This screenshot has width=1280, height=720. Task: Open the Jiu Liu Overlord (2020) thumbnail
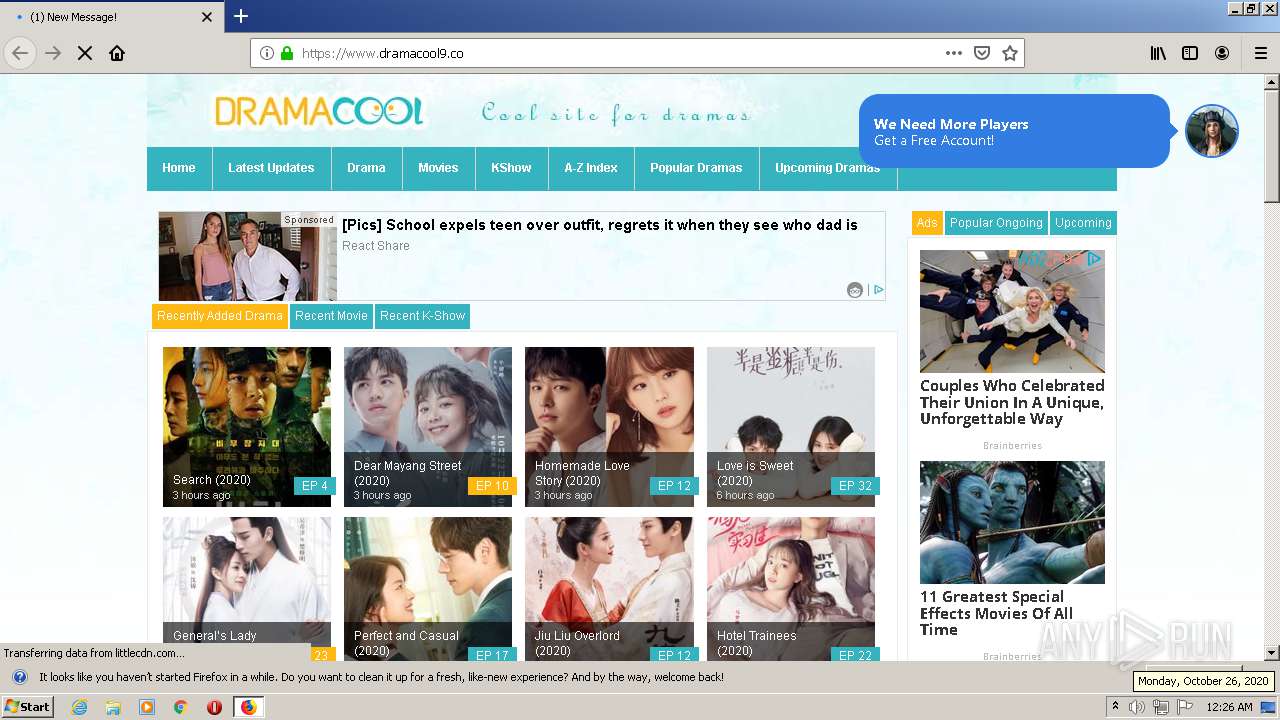tap(609, 589)
